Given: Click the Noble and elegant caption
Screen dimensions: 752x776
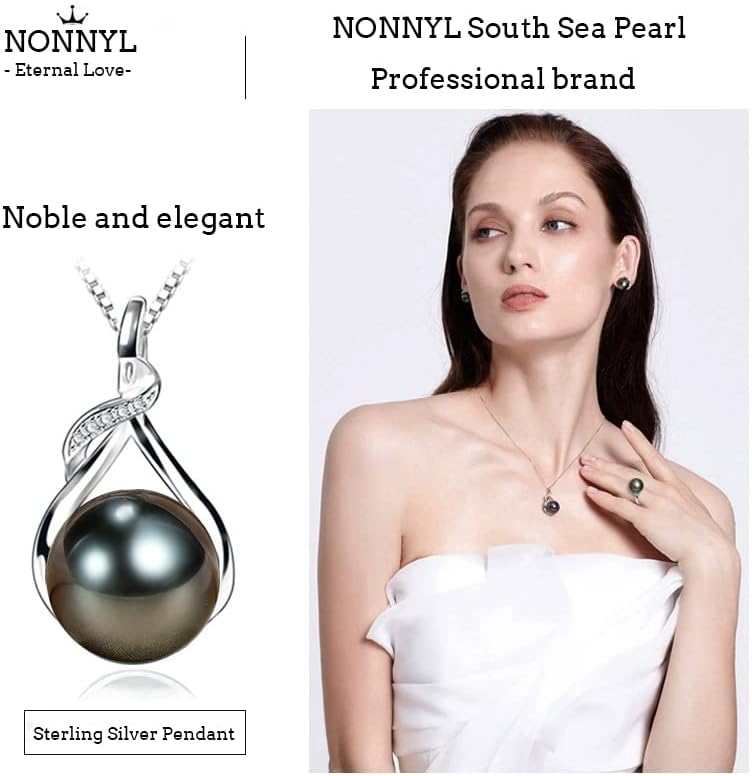Looking at the screenshot, I should click(134, 218).
